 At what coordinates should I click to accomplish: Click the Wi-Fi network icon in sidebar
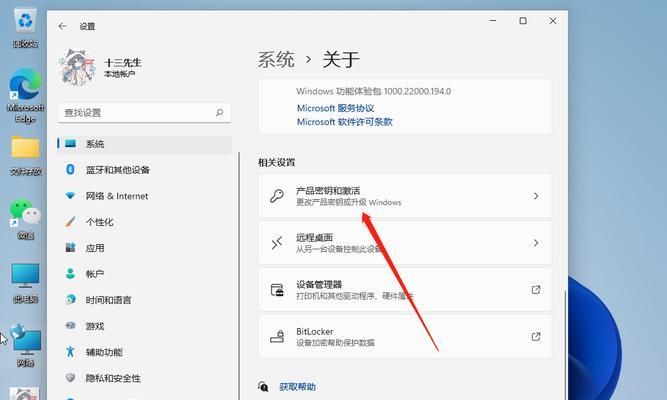(70, 196)
